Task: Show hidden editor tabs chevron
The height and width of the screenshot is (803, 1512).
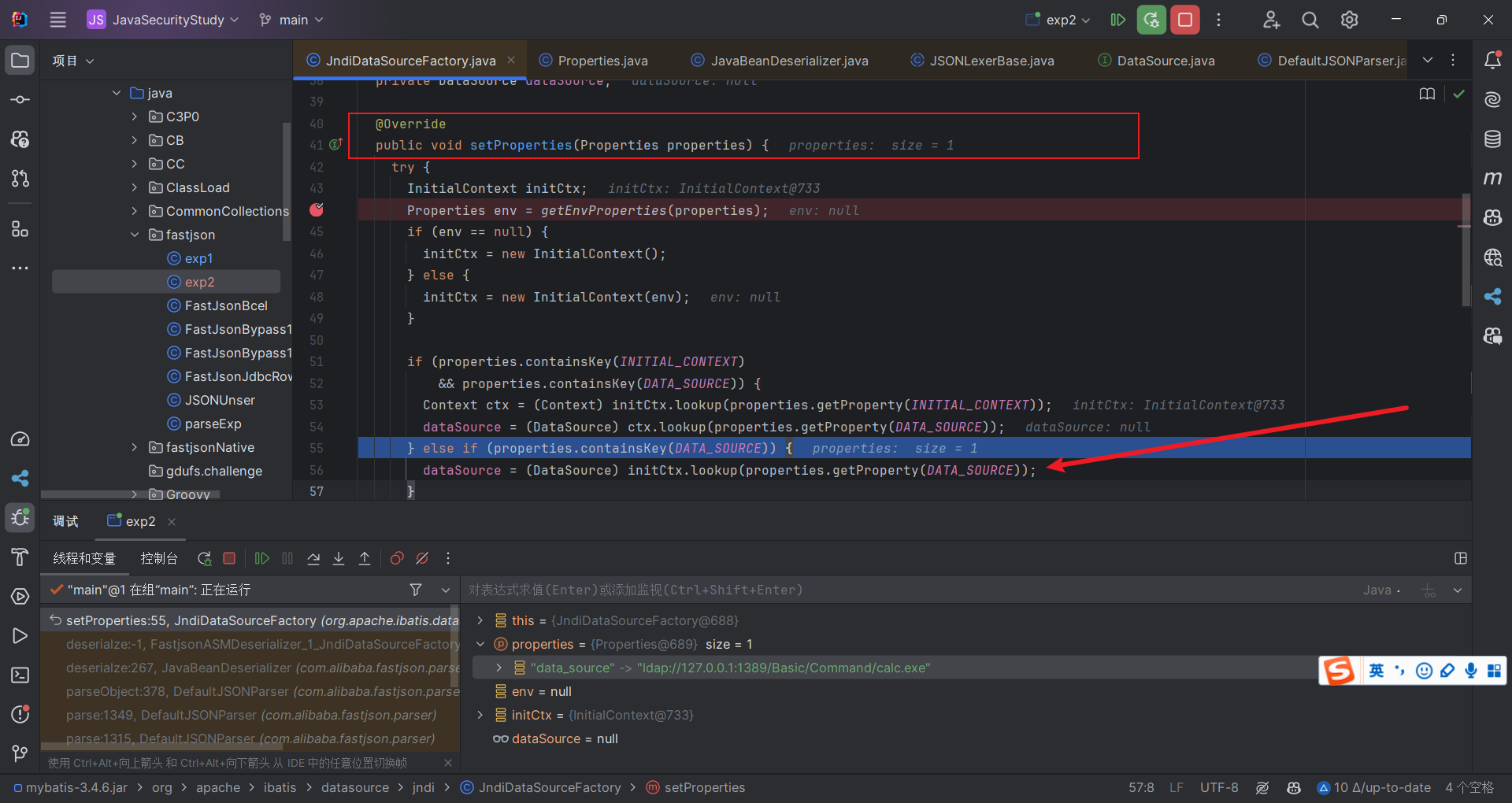Action: coord(1428,60)
